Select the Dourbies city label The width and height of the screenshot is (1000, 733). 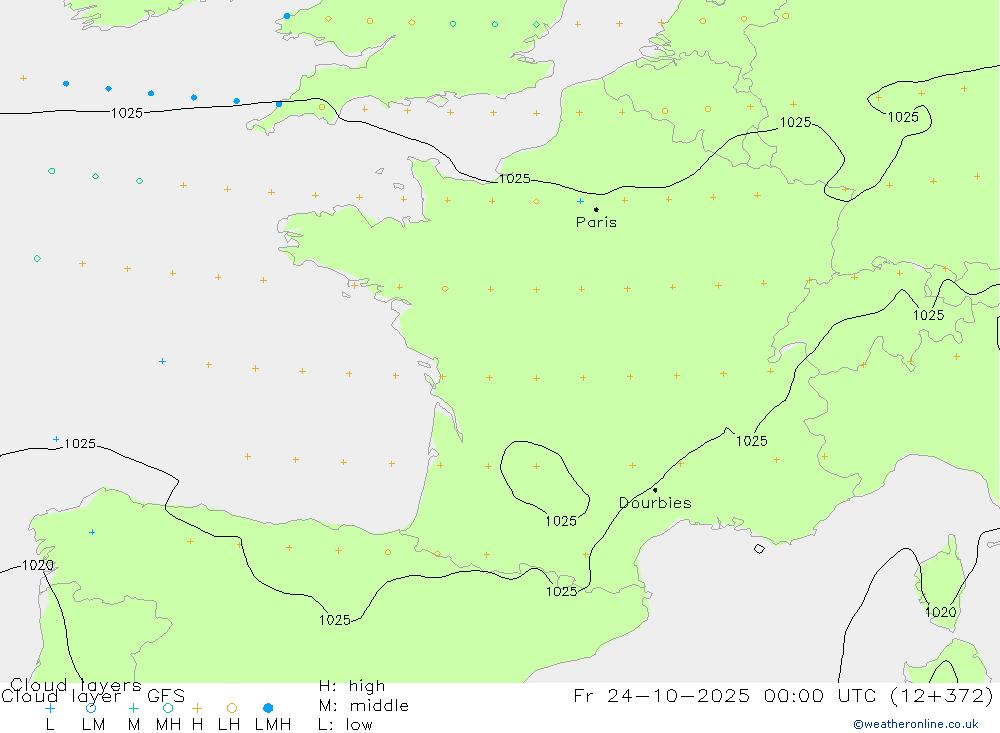[656, 503]
